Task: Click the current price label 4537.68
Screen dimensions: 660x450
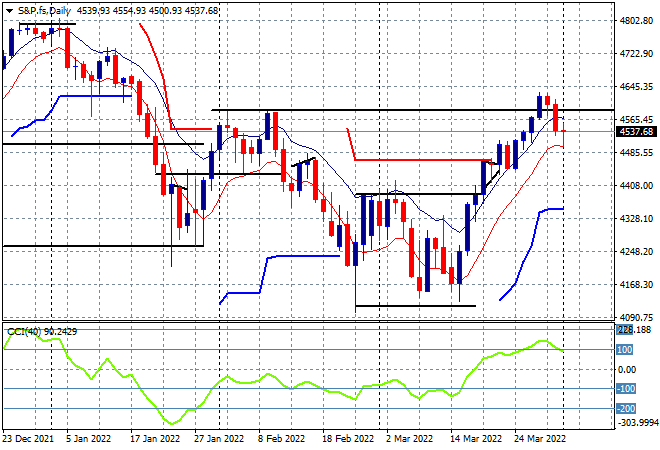Action: 636,132
